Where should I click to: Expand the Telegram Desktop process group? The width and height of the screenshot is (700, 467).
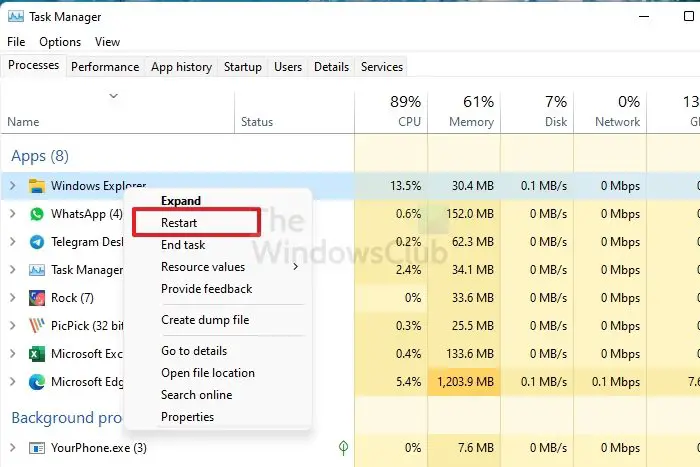coord(12,242)
